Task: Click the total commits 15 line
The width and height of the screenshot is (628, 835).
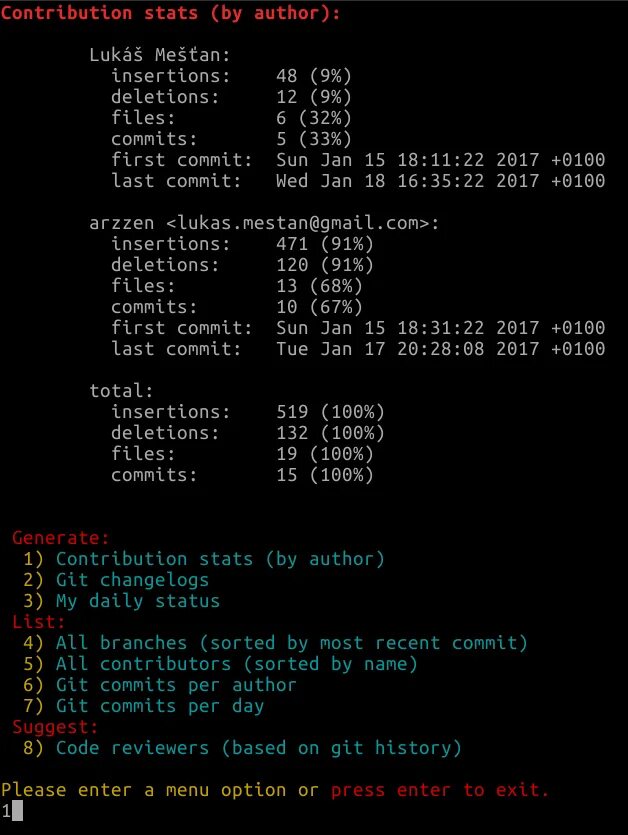Action: [x=242, y=475]
